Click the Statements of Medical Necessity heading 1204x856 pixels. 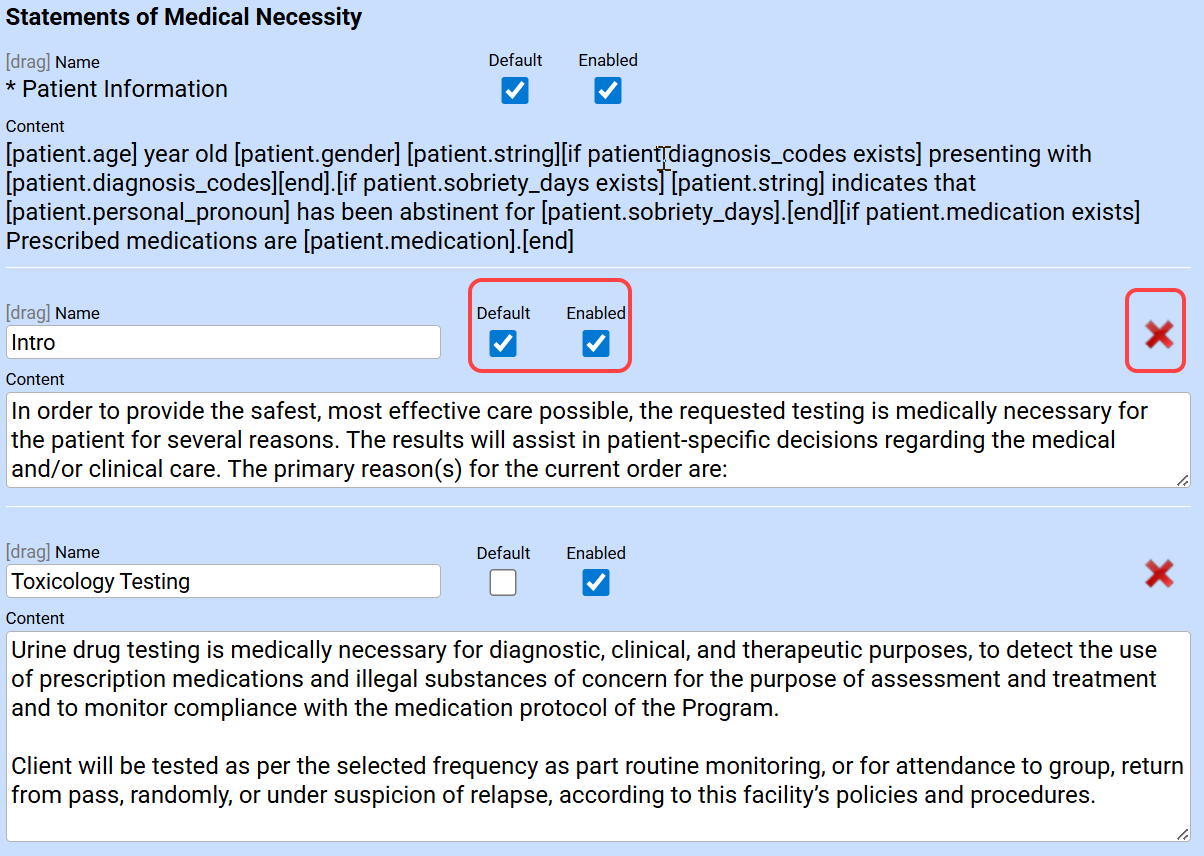pos(184,17)
